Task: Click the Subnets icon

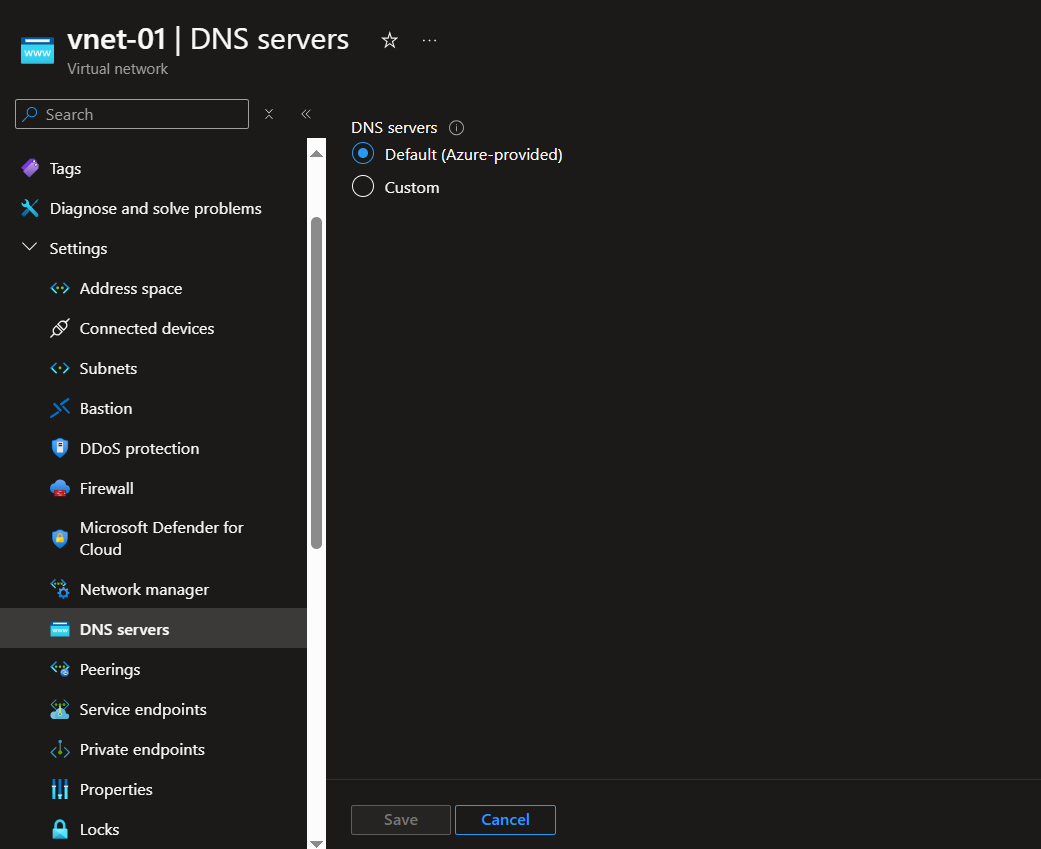Action: pos(60,368)
